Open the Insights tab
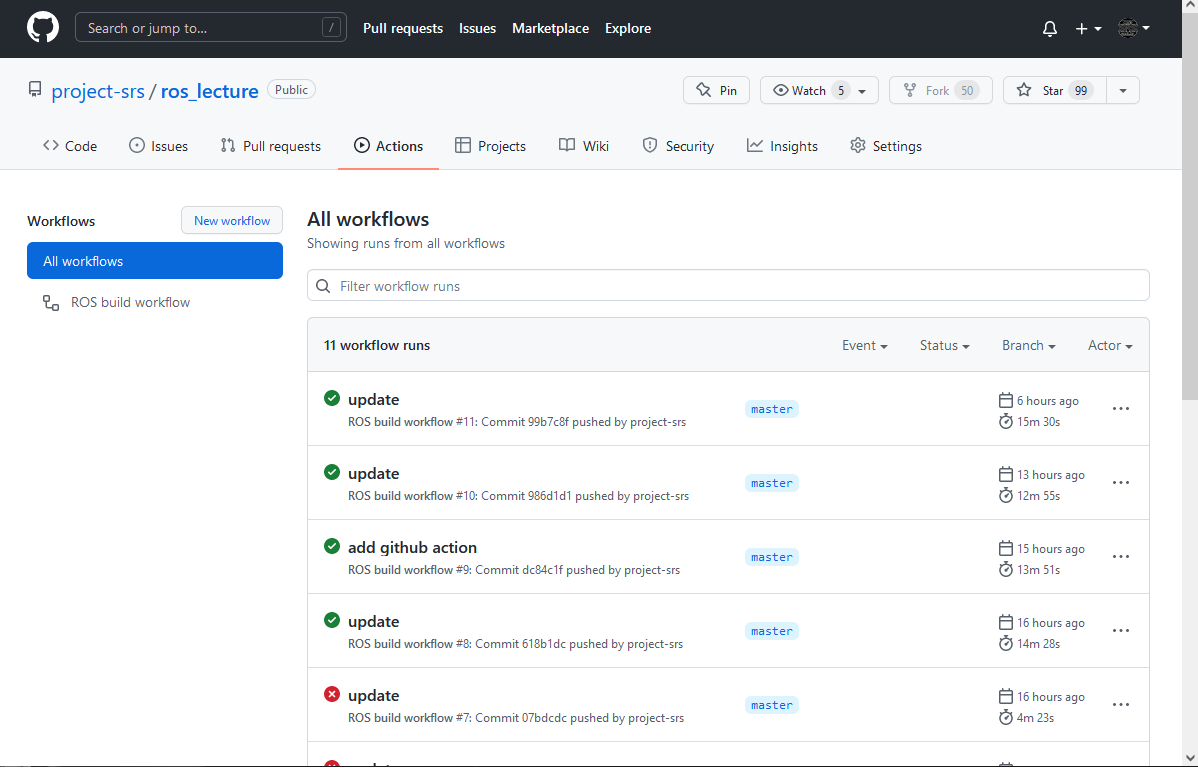The height and width of the screenshot is (768, 1198). pyautogui.click(x=782, y=146)
